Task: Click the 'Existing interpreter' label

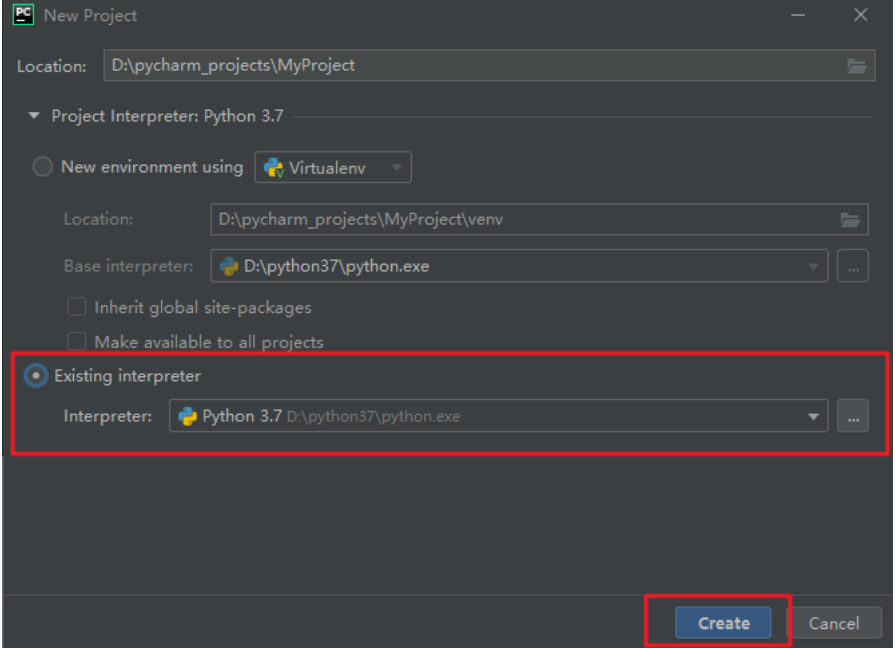Action: [x=127, y=376]
